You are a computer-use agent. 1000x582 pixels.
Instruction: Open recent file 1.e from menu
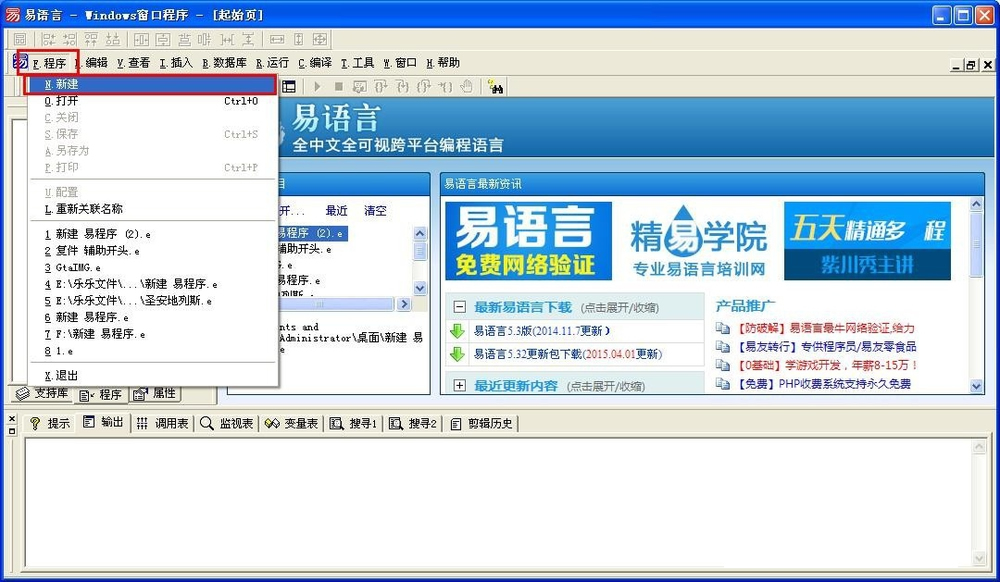(x=151, y=351)
